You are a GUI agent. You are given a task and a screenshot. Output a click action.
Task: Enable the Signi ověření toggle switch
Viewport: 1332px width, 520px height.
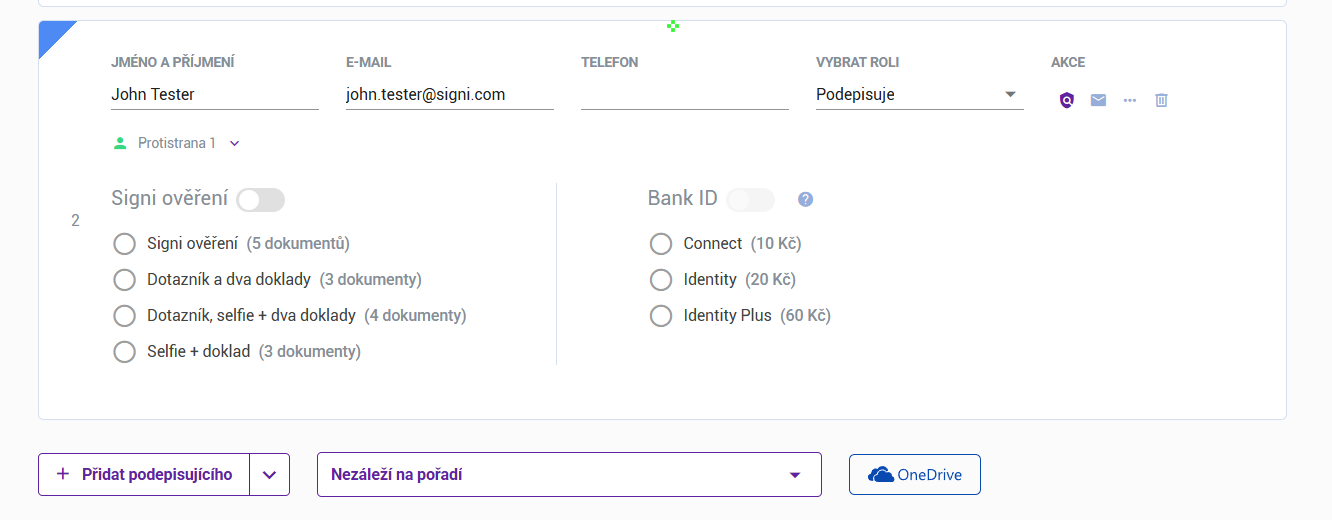pyautogui.click(x=260, y=200)
